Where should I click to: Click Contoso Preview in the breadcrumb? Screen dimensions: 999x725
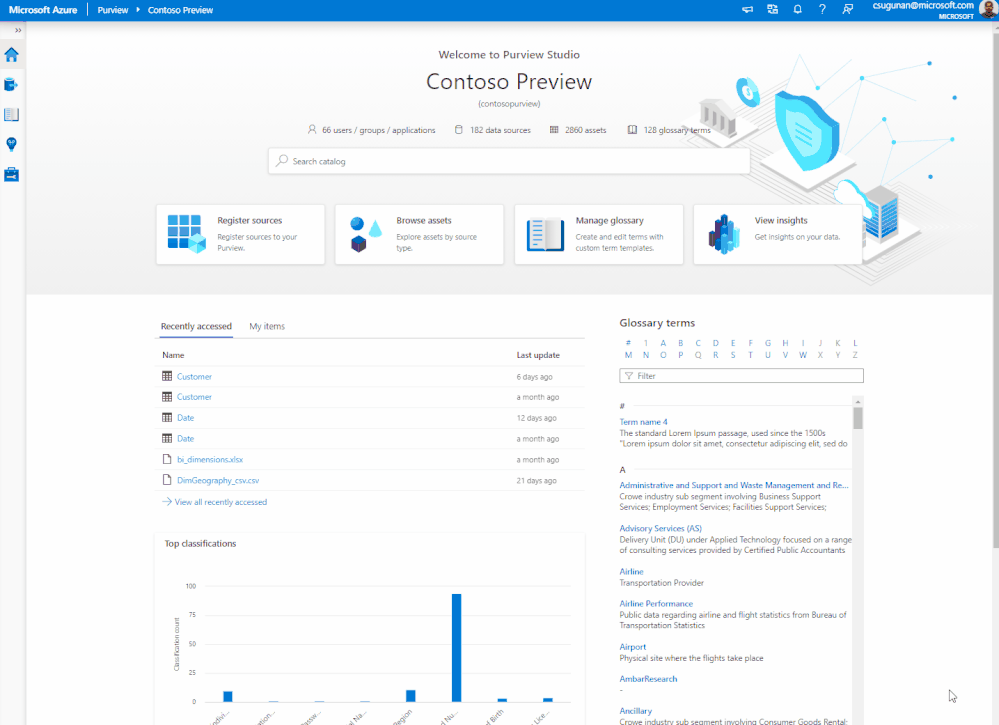tap(180, 10)
